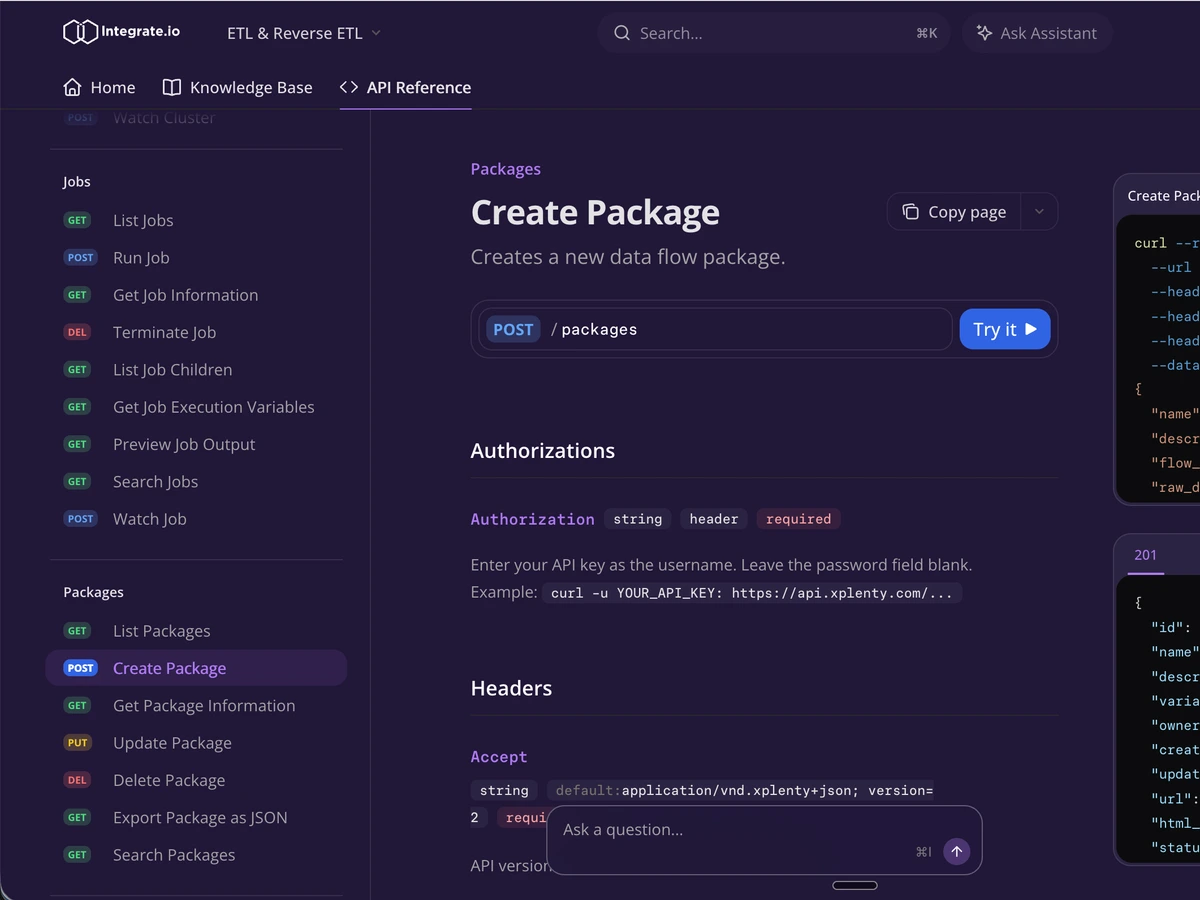Click the DEL badge beside Terminate Job
The width and height of the screenshot is (1200, 900).
click(x=78, y=332)
